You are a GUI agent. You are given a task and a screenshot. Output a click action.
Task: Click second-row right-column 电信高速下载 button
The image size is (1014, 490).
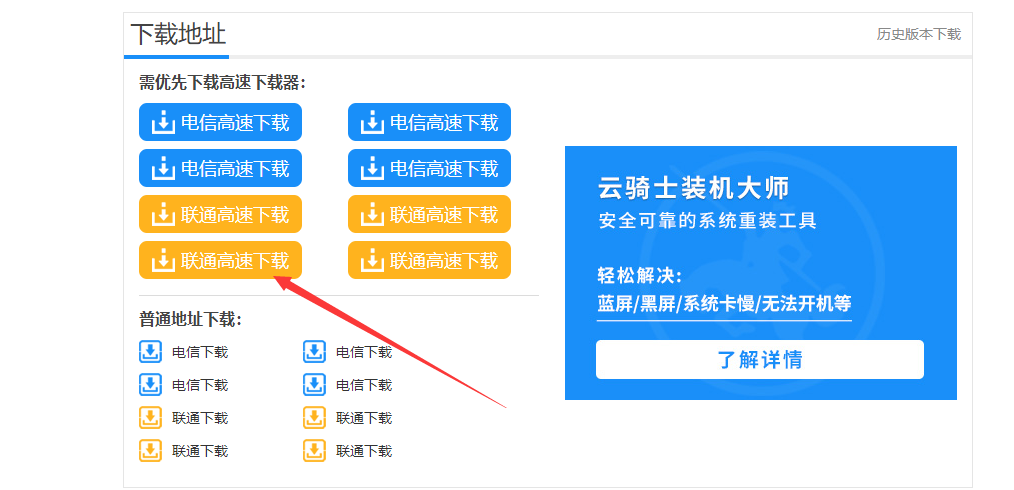pos(429,168)
